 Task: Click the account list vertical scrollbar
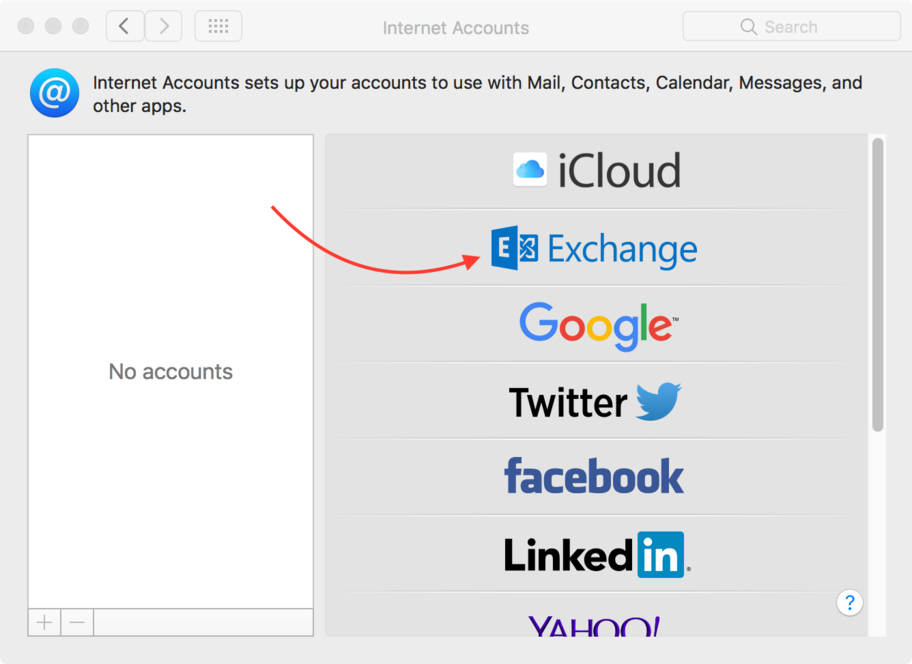878,285
